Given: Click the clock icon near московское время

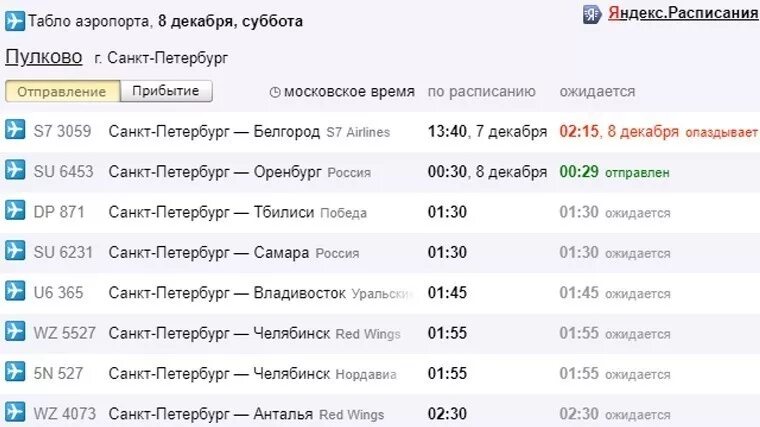Looking at the screenshot, I should 275,92.
